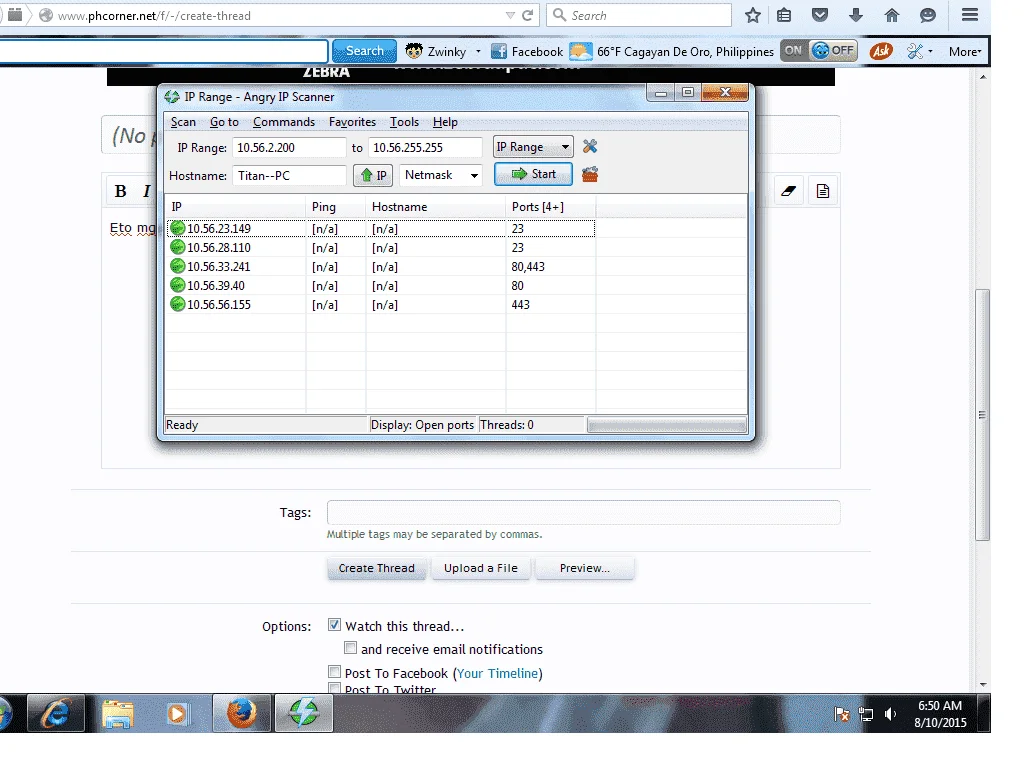Select row 10.56.28.110

[x=381, y=248]
